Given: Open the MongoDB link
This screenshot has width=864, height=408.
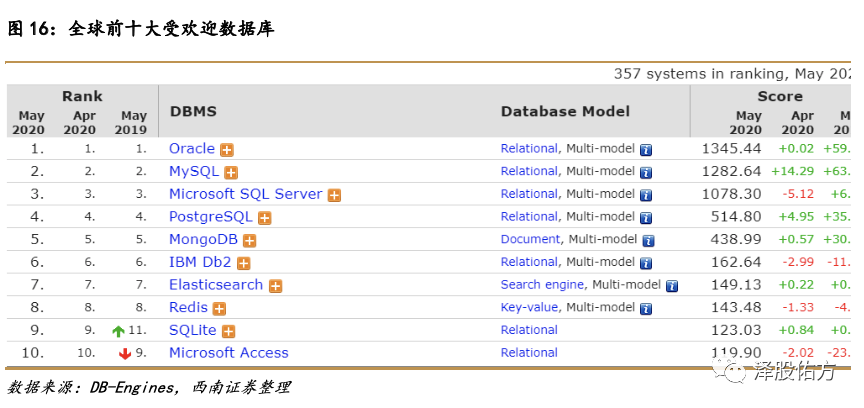Looking at the screenshot, I should pyautogui.click(x=203, y=239).
